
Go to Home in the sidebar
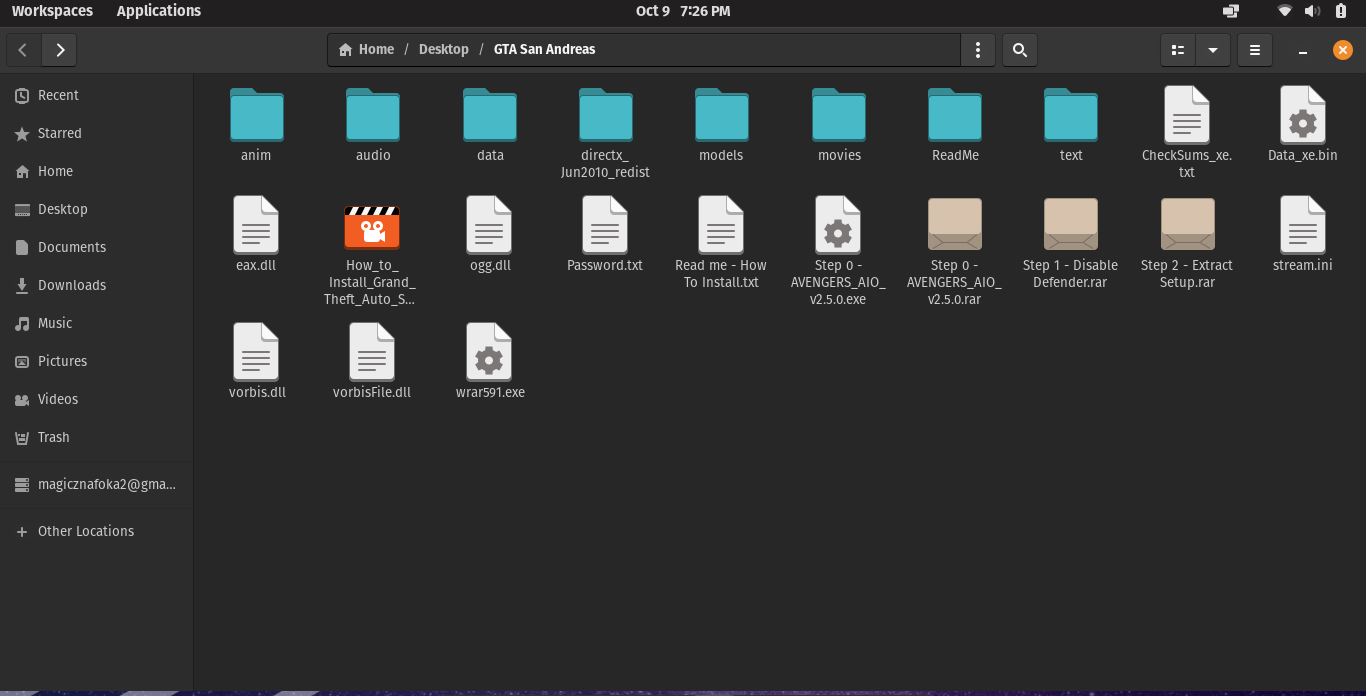coord(96,171)
